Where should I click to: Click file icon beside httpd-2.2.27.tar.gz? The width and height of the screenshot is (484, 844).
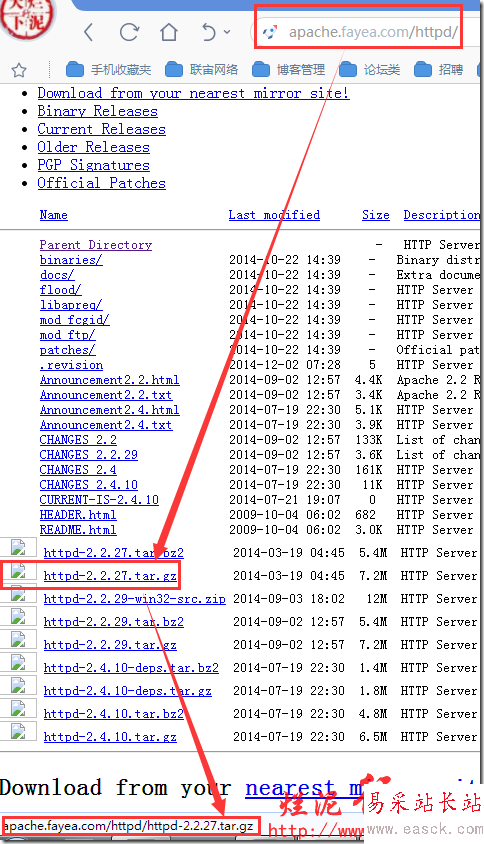18,571
